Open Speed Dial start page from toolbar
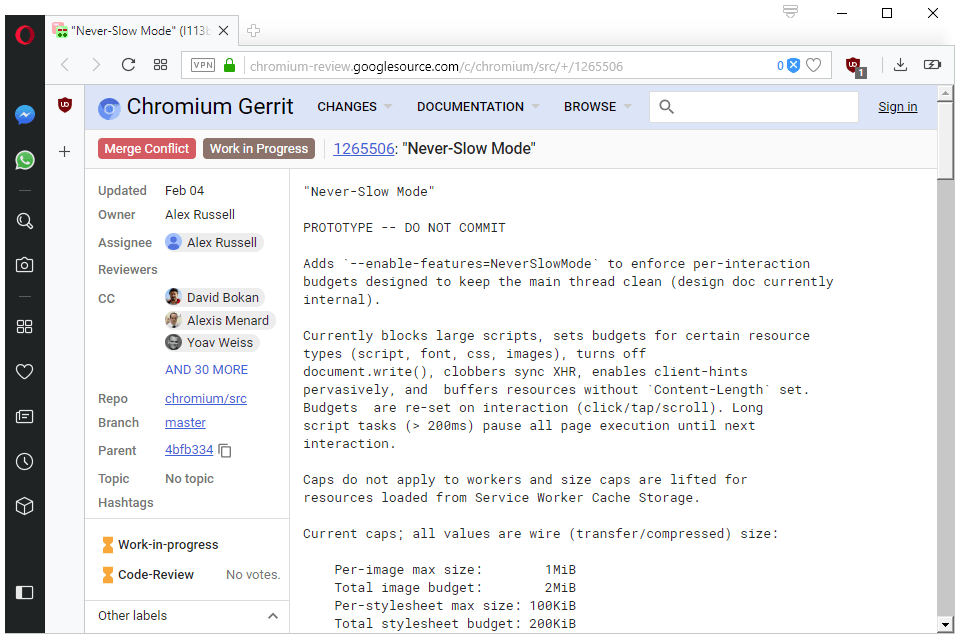The width and height of the screenshot is (960, 640). (x=160, y=65)
